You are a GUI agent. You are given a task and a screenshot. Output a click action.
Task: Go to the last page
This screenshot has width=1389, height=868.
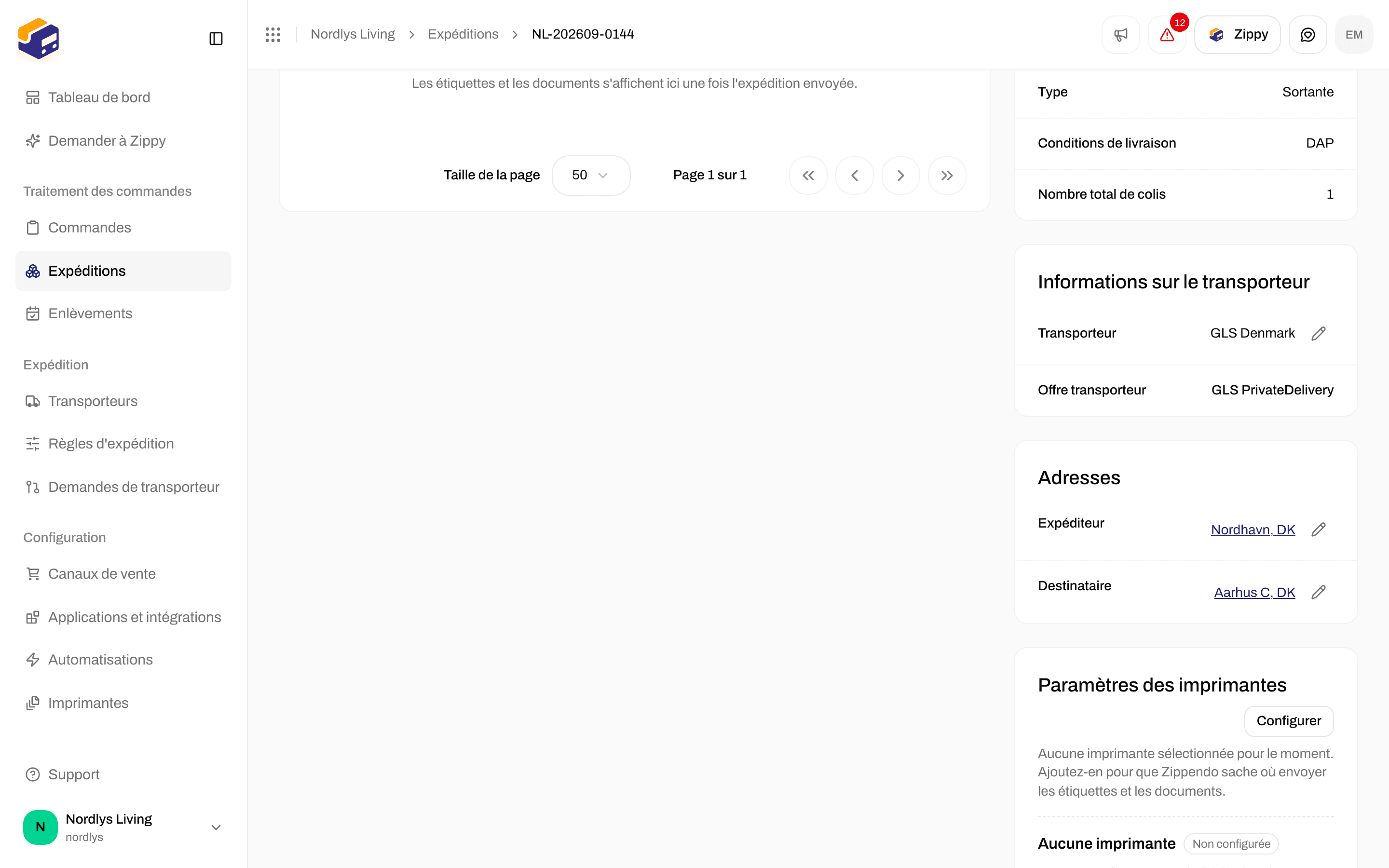[947, 176]
